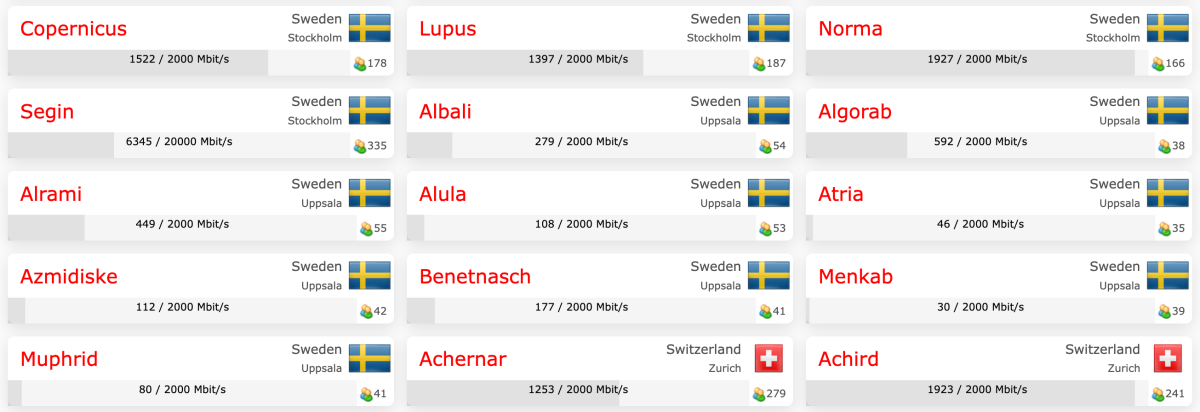Select the Achernar server name
The image size is (1200, 412).
(x=463, y=359)
